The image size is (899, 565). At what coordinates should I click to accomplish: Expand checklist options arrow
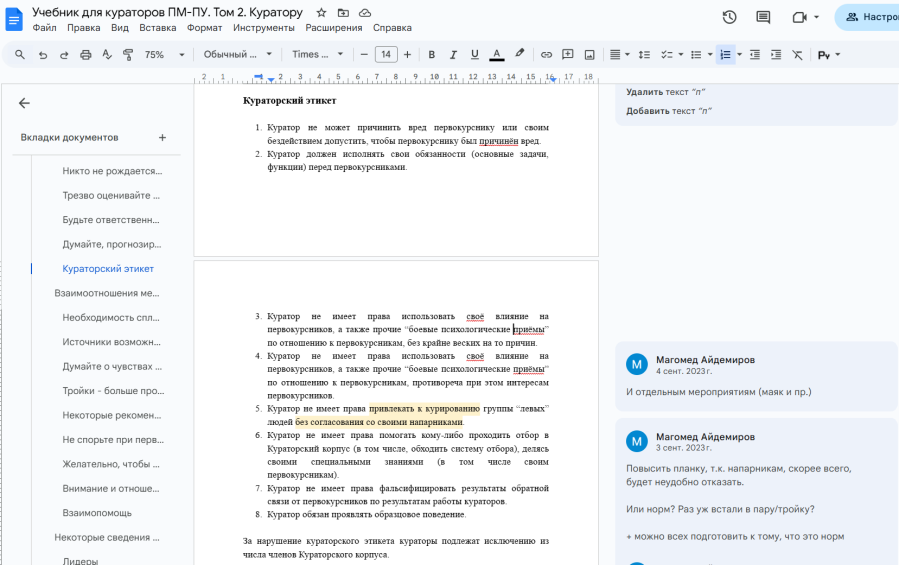[681, 54]
